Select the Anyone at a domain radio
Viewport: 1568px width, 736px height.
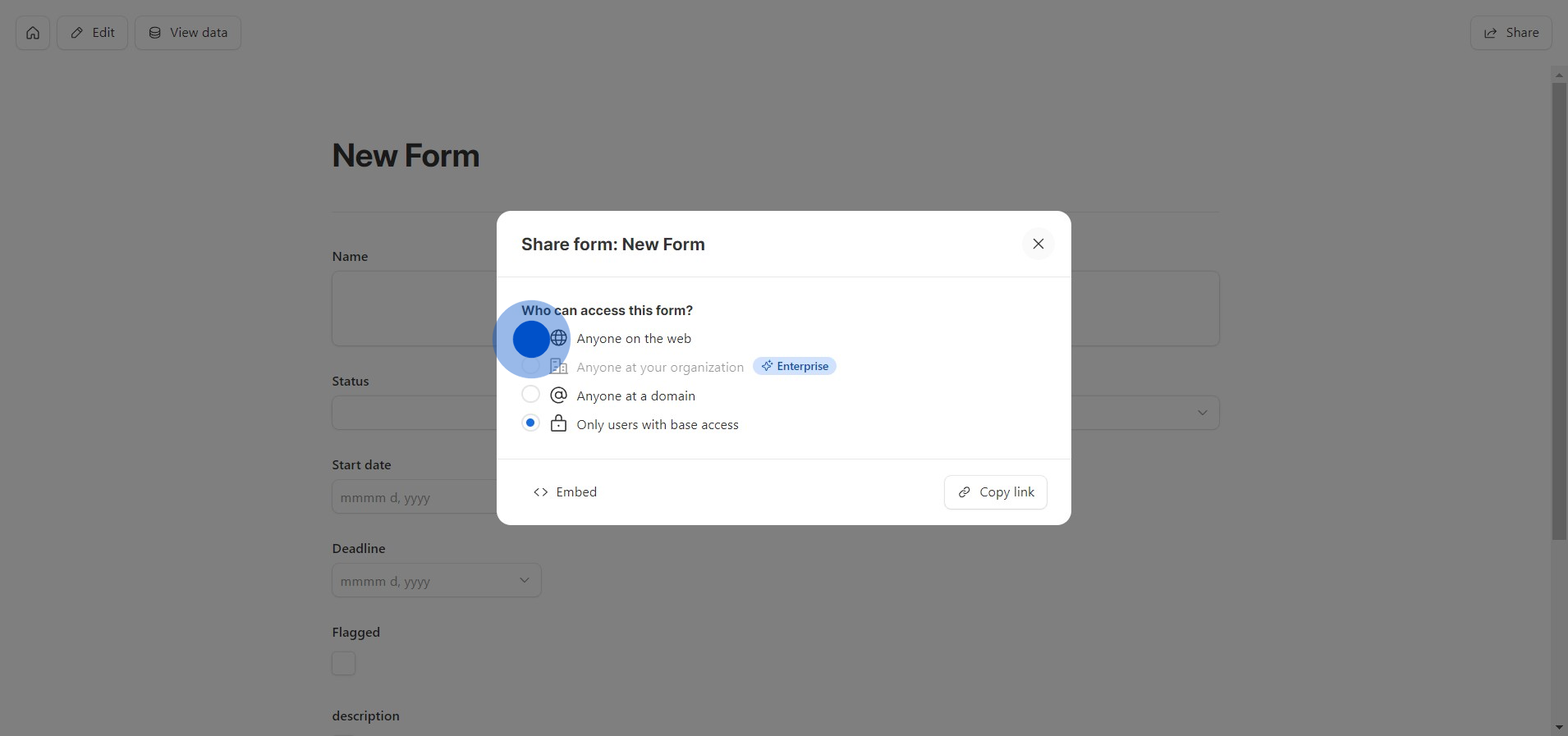point(531,395)
